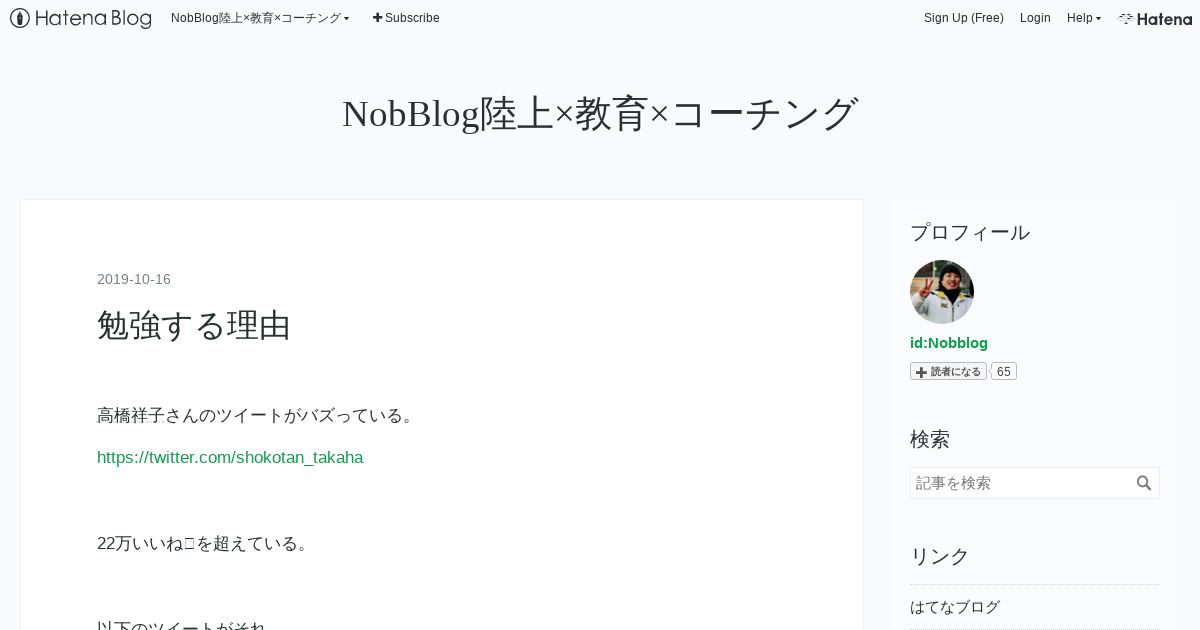The width and height of the screenshot is (1200, 630).
Task: Focus the 記事を検索 search field
Action: point(1022,483)
